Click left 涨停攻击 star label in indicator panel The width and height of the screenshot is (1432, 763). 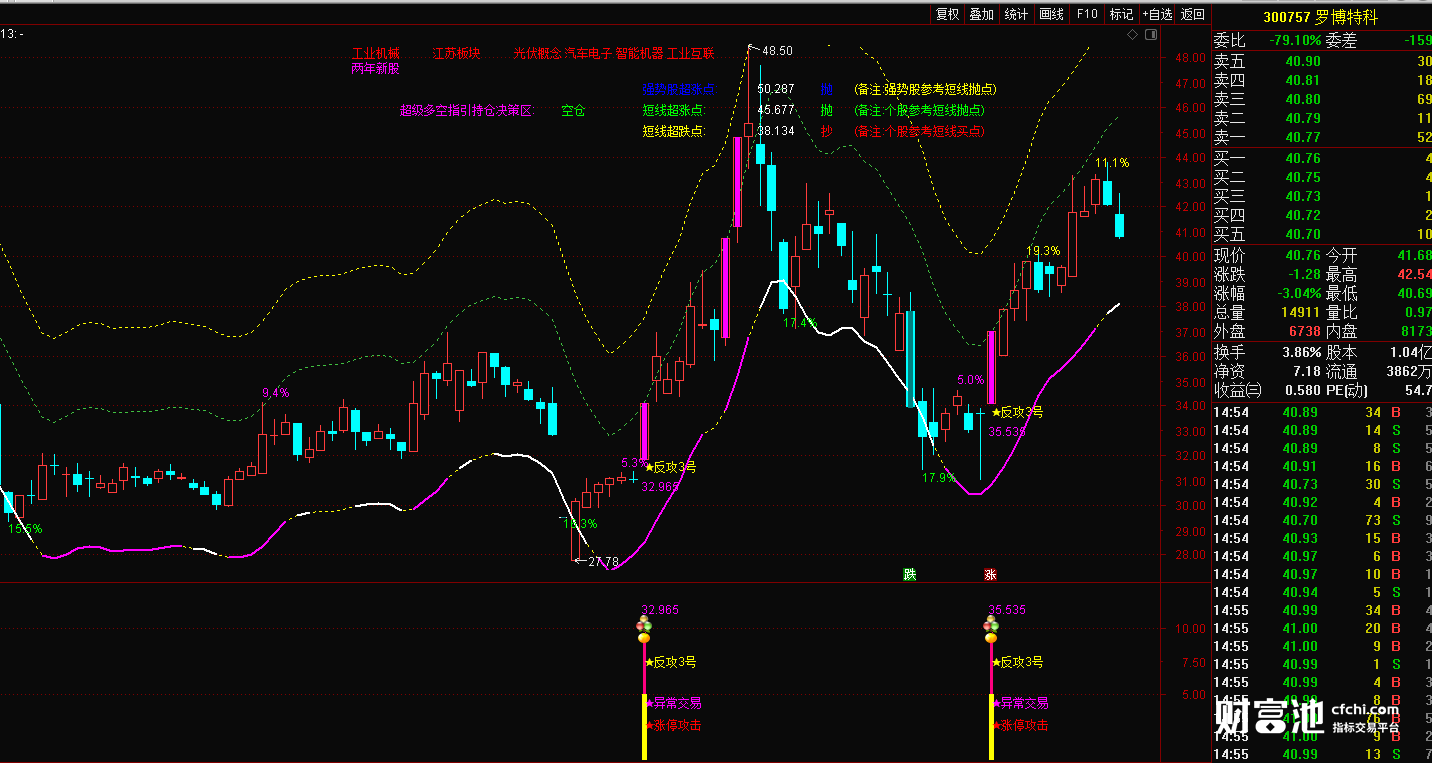pyautogui.click(x=673, y=725)
